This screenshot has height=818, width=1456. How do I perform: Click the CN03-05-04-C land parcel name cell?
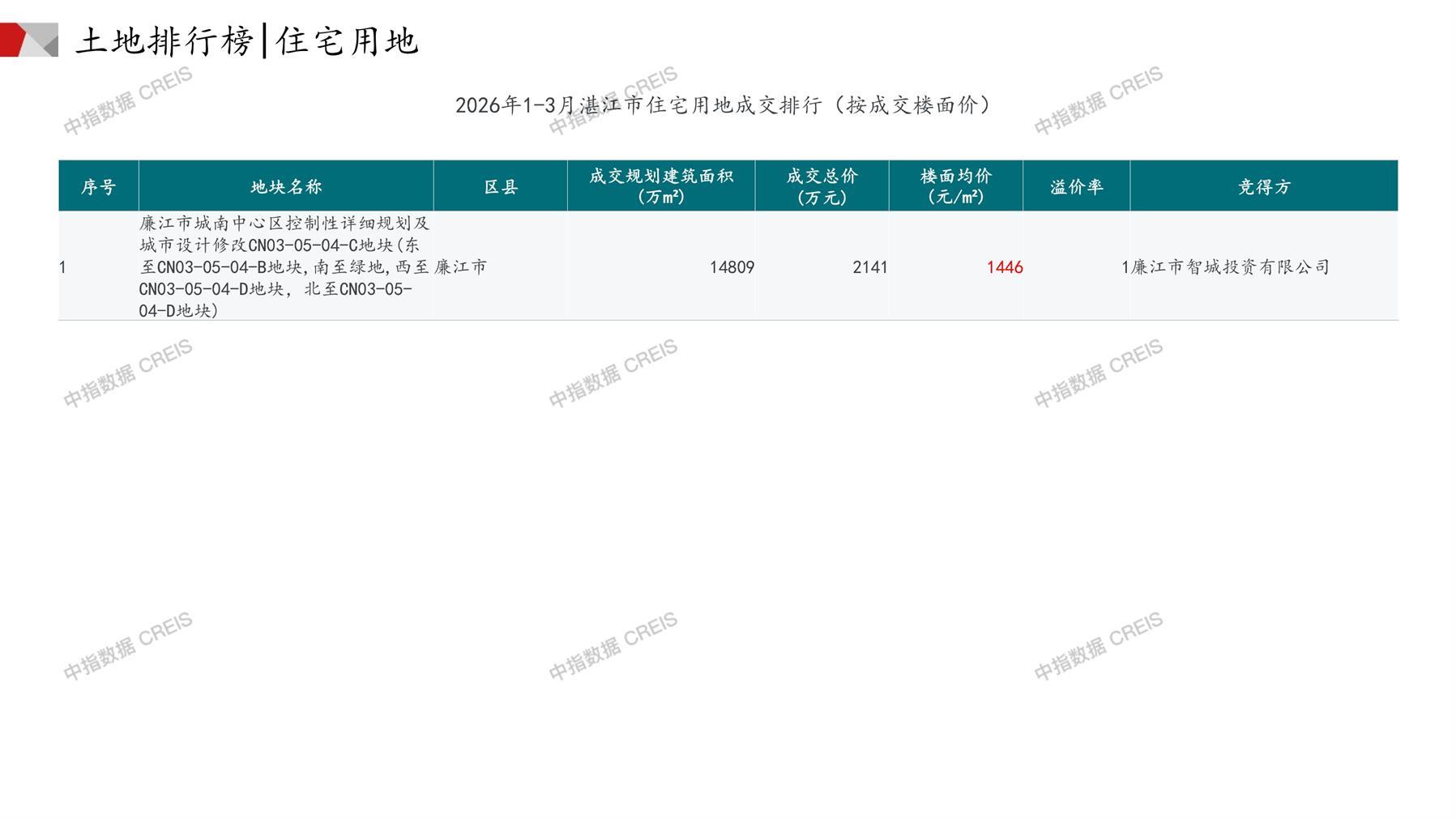coord(284,266)
